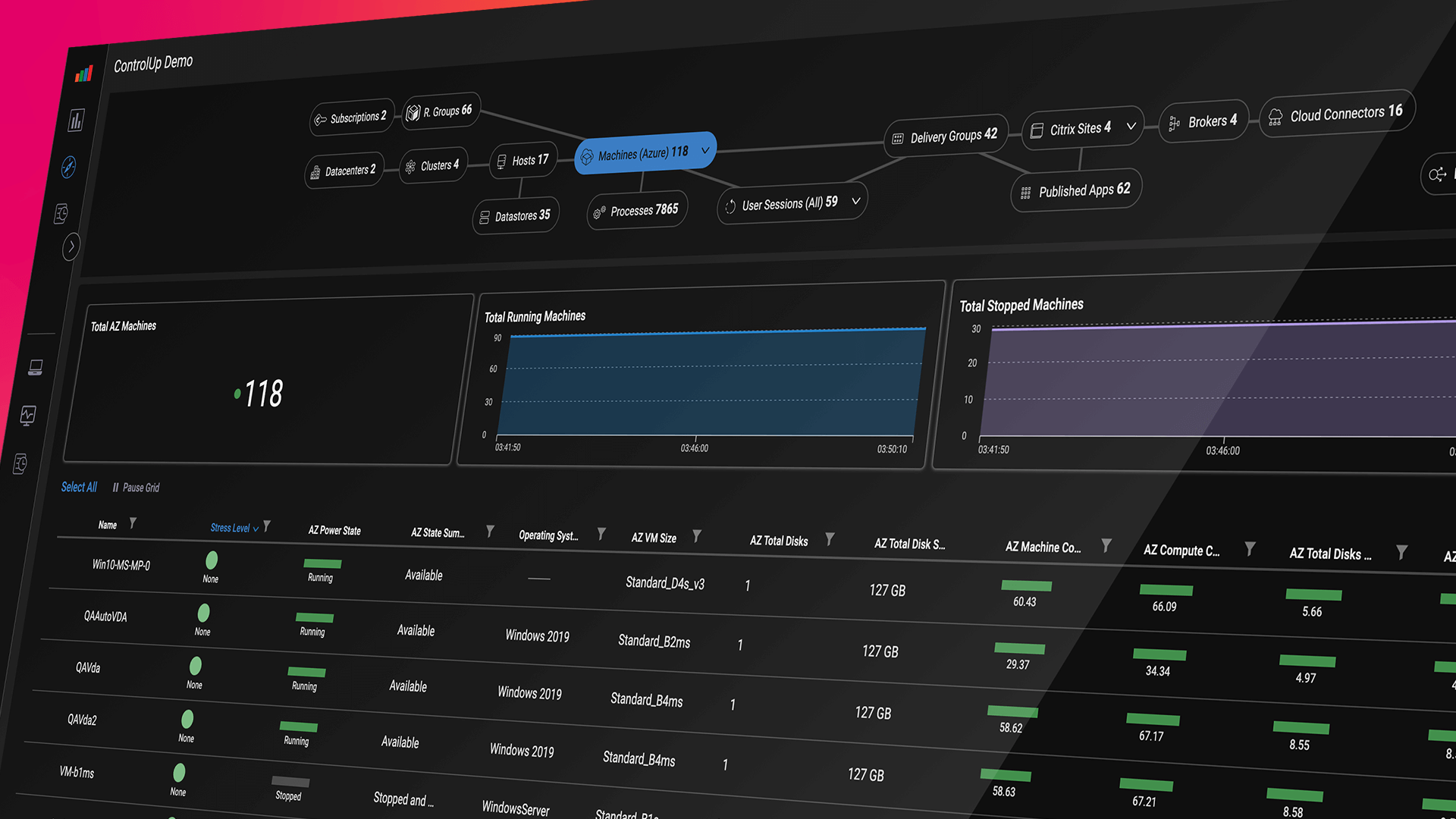Select the Subscriptions 2 node
Image resolution: width=1456 pixels, height=819 pixels.
click(352, 118)
